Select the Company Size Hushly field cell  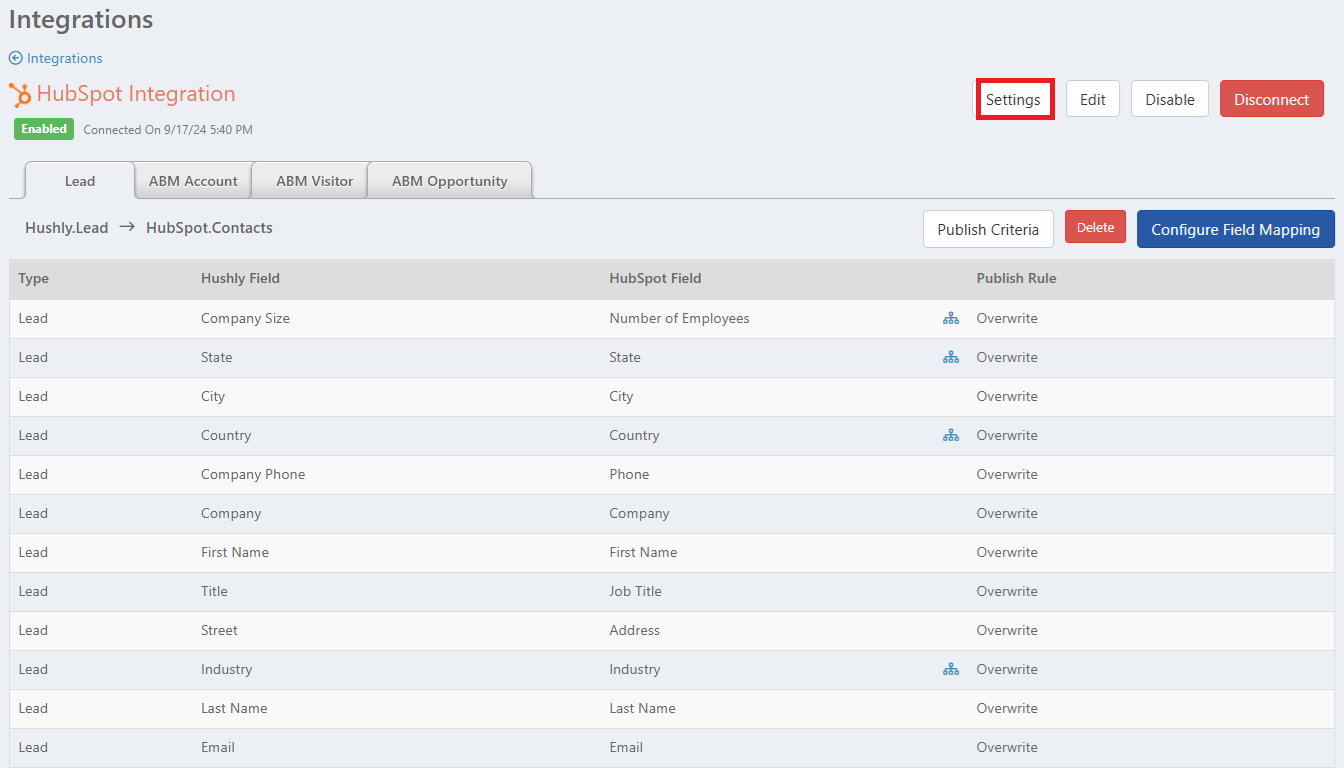(245, 319)
